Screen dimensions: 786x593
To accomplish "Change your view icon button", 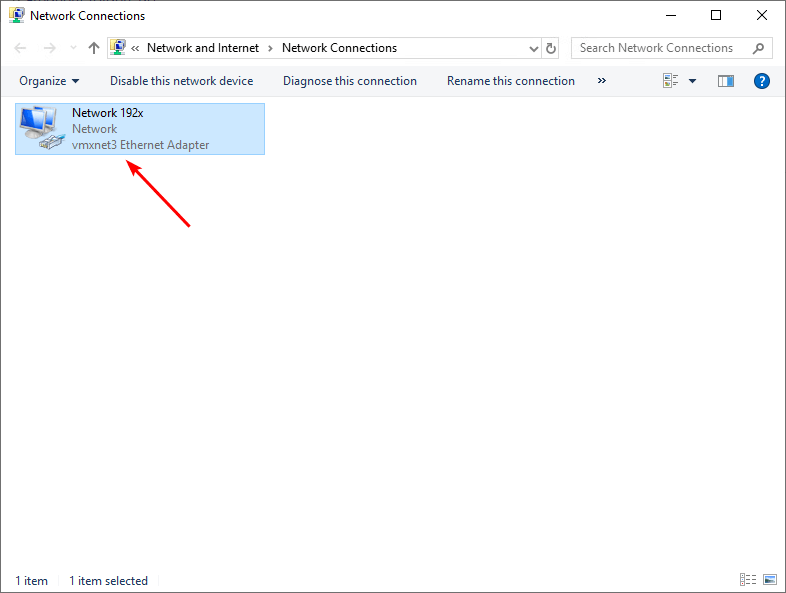I will coord(671,81).
